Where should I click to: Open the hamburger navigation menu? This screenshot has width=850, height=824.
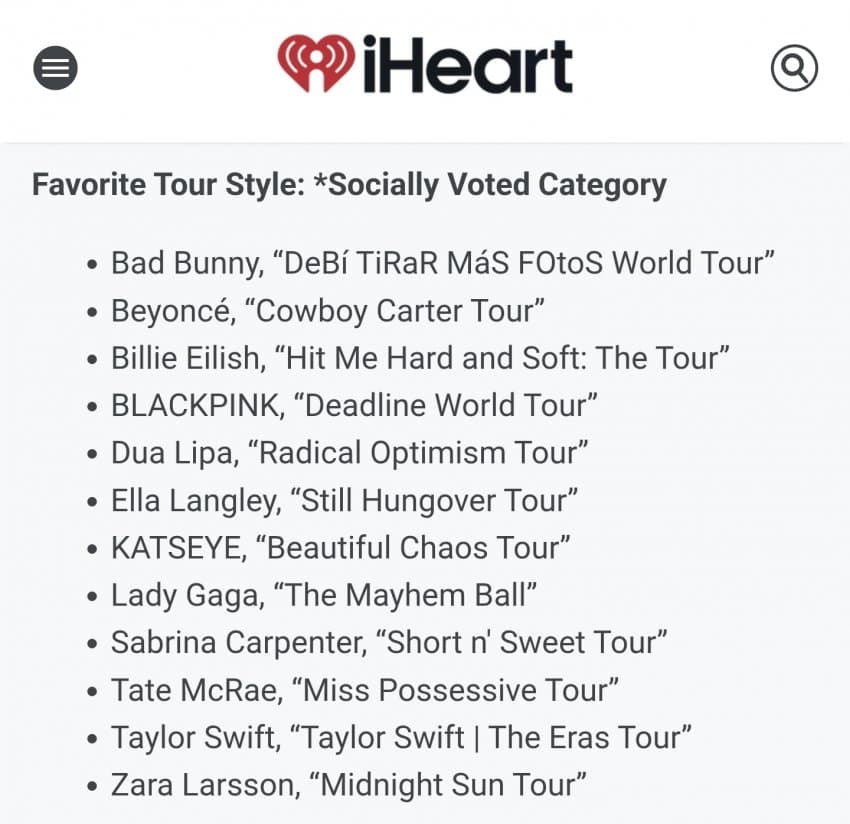[55, 69]
